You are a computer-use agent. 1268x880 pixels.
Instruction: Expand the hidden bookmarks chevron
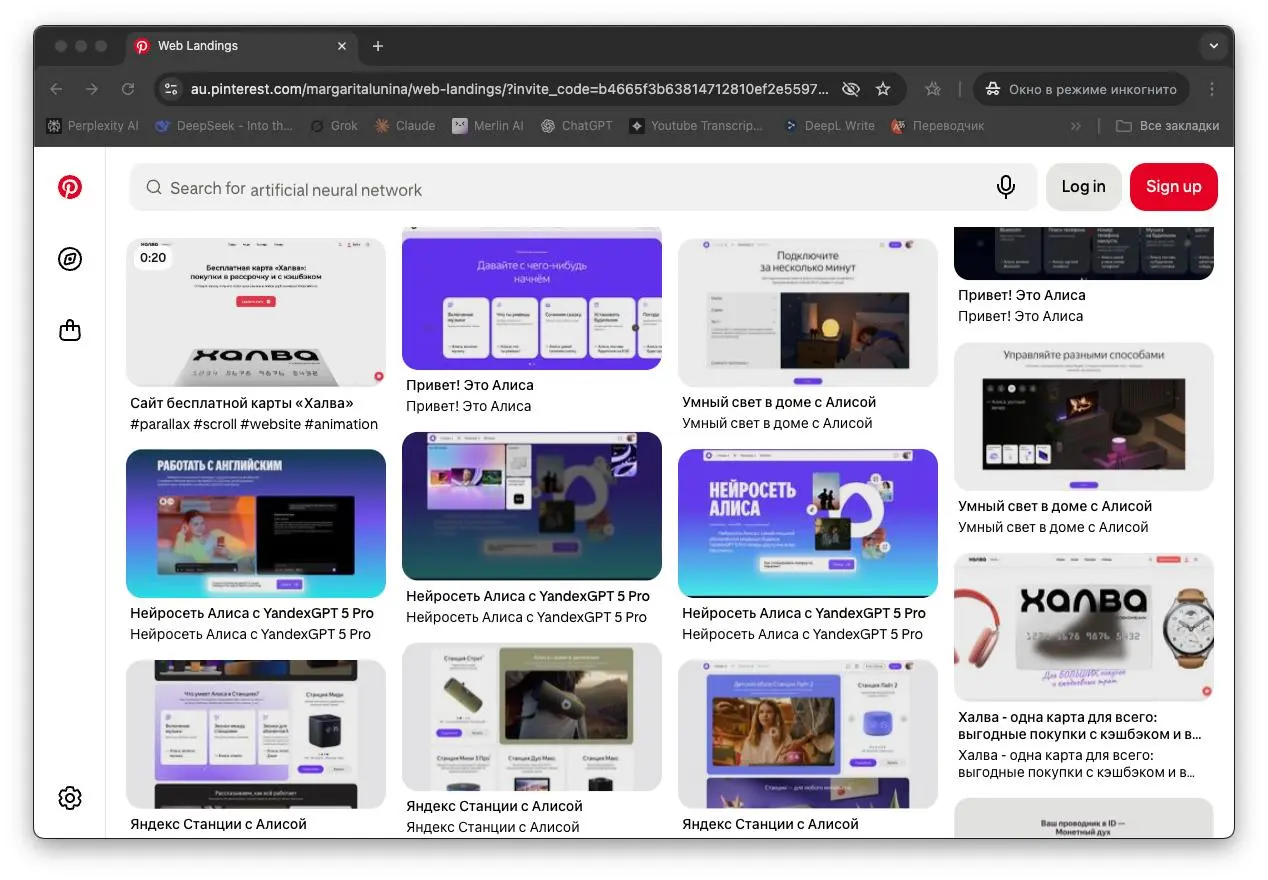click(x=1076, y=126)
